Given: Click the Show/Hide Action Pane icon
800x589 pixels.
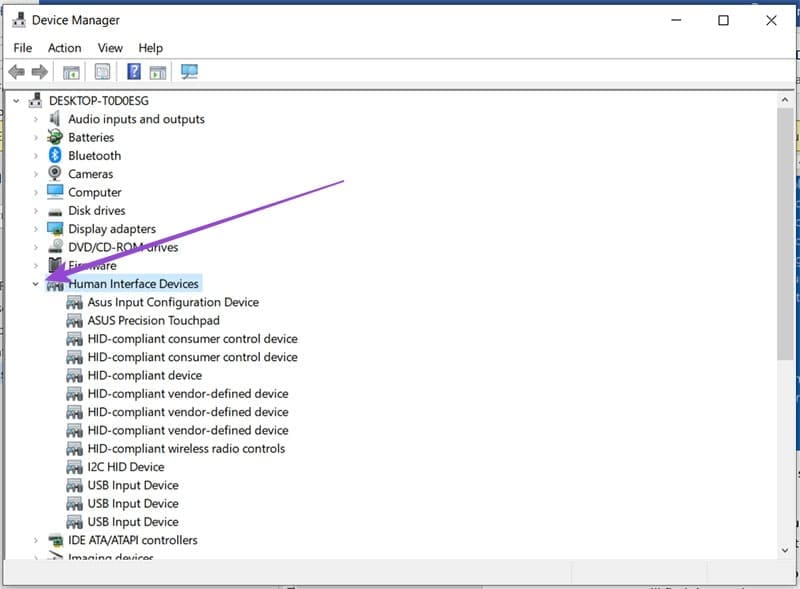Looking at the screenshot, I should (158, 71).
